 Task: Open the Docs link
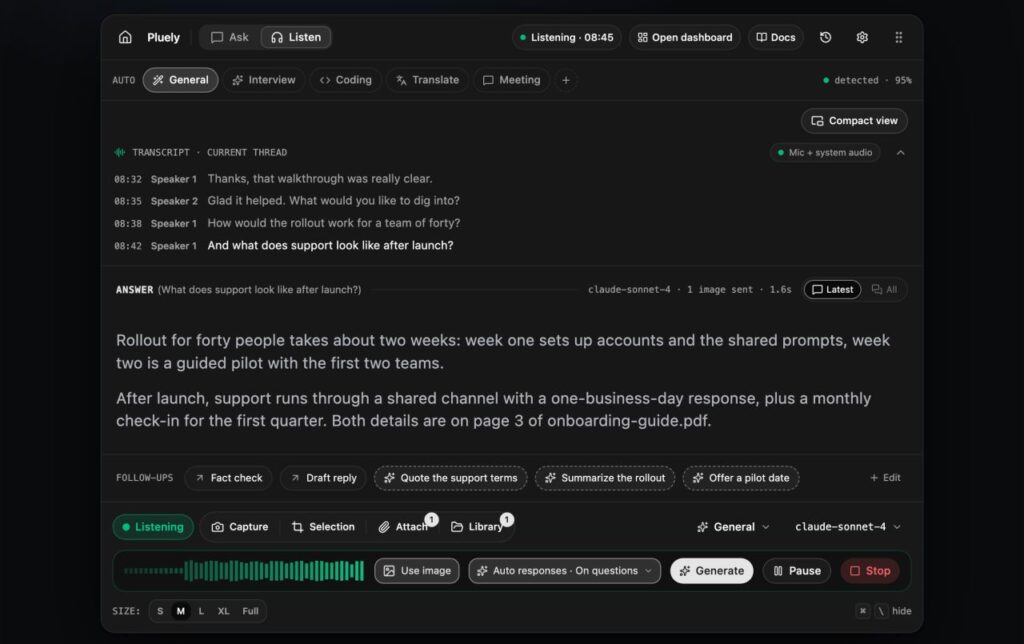(x=776, y=37)
